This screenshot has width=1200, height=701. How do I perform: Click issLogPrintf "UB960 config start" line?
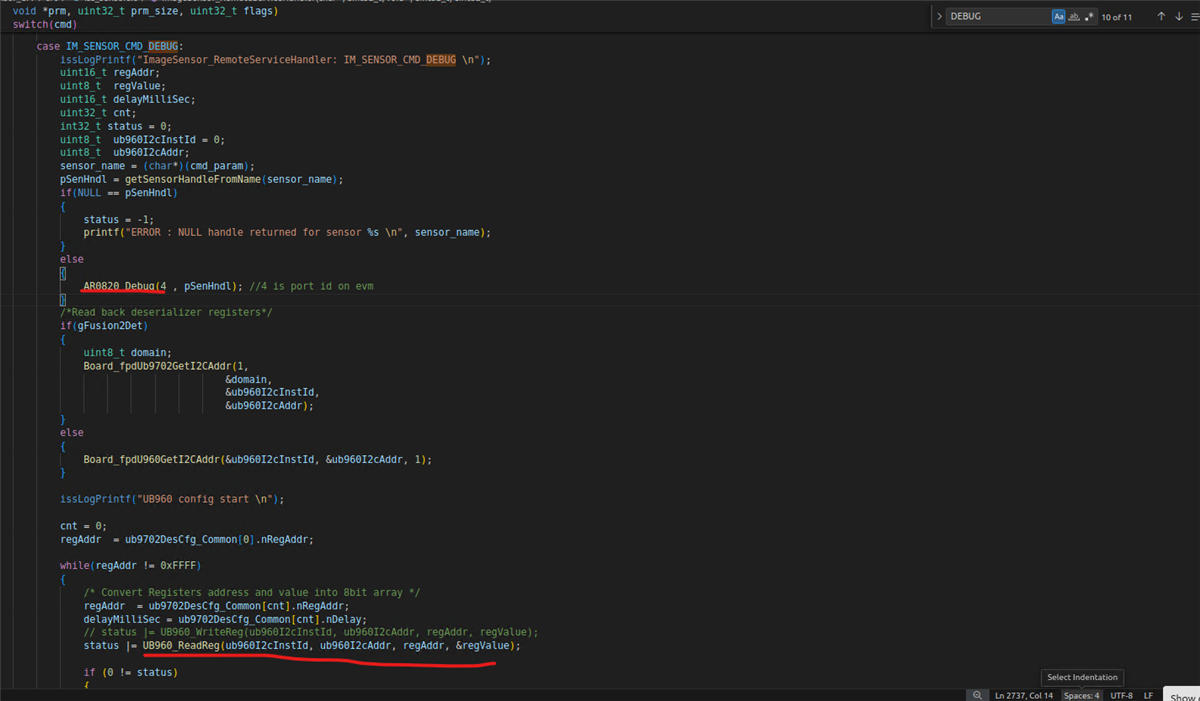(172, 499)
